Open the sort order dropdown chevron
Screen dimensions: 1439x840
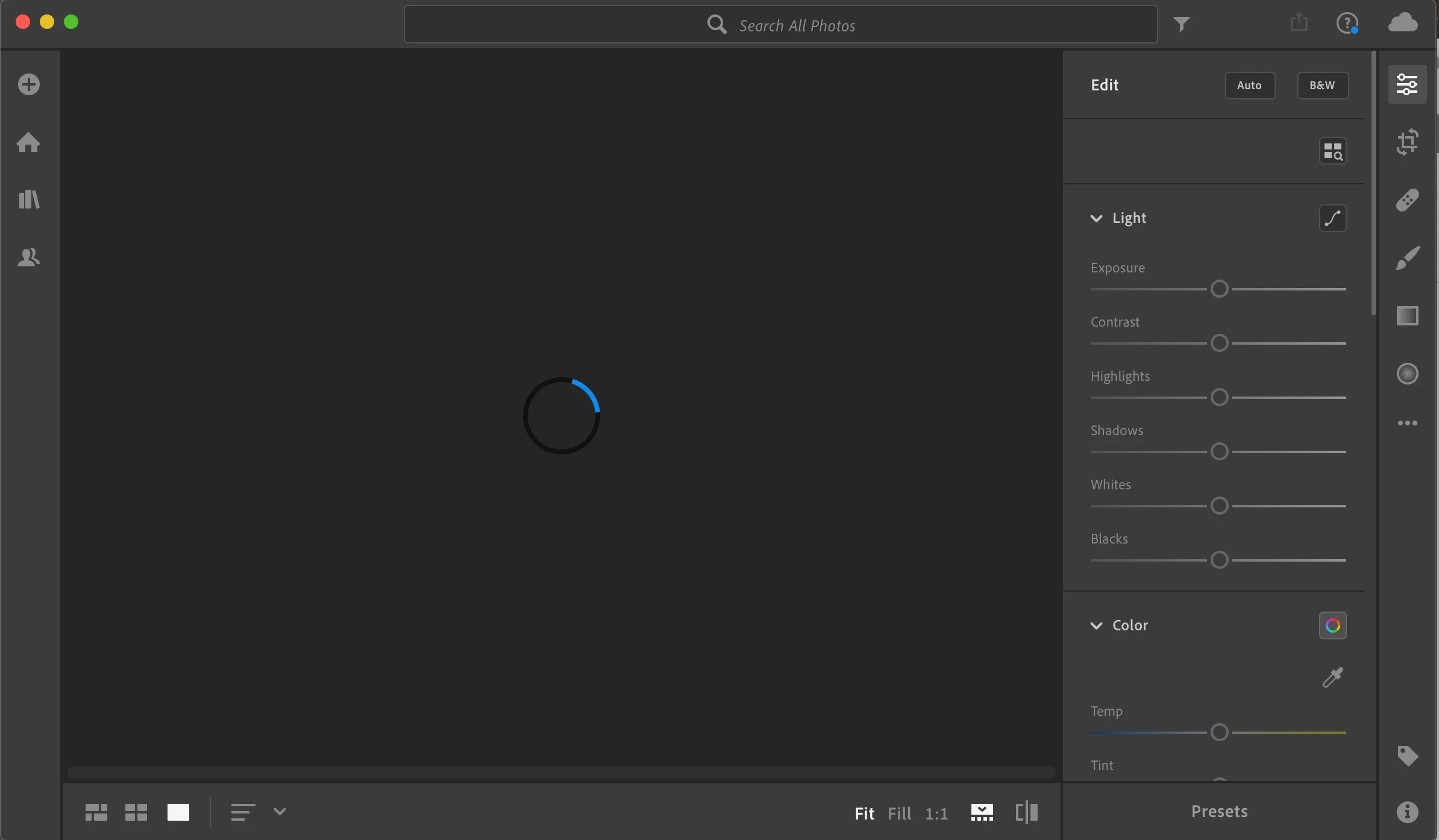(280, 812)
